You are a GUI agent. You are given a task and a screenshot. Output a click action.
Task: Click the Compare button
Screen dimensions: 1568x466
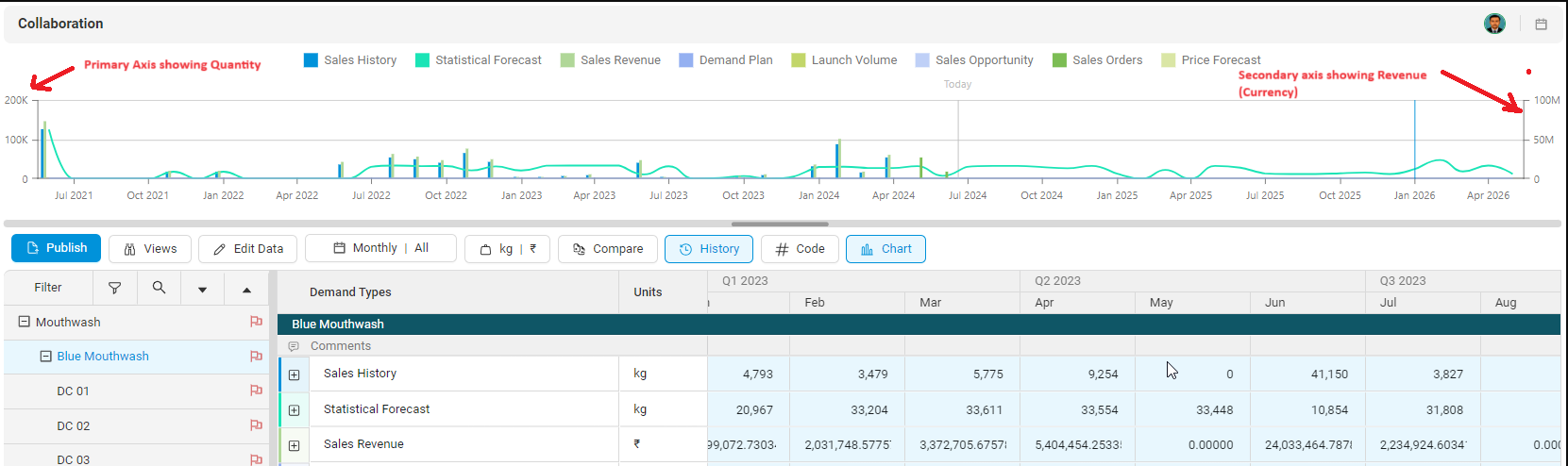[608, 249]
